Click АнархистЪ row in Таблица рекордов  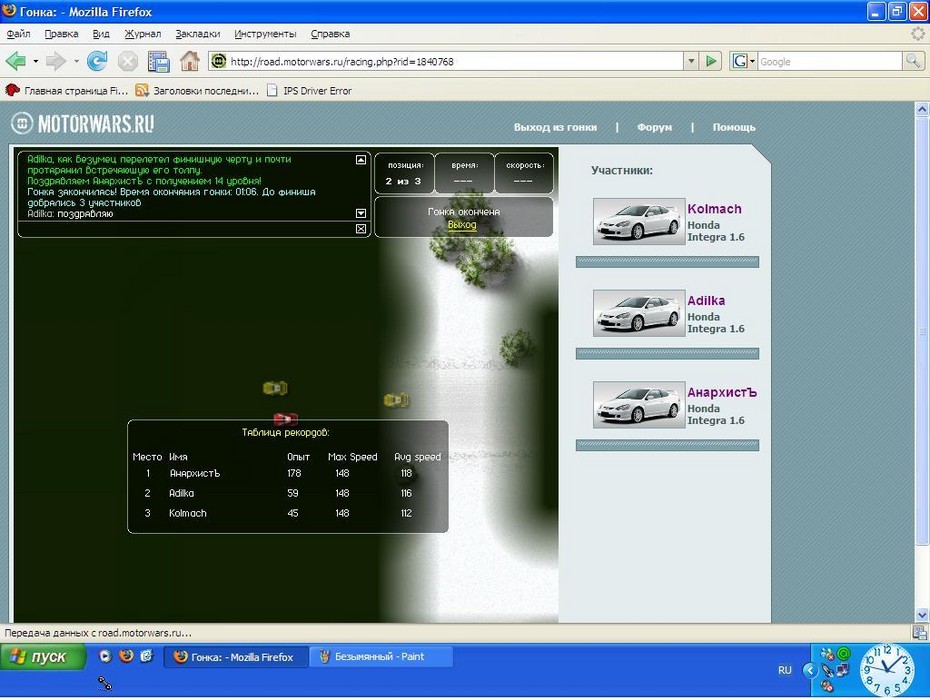[x=287, y=473]
